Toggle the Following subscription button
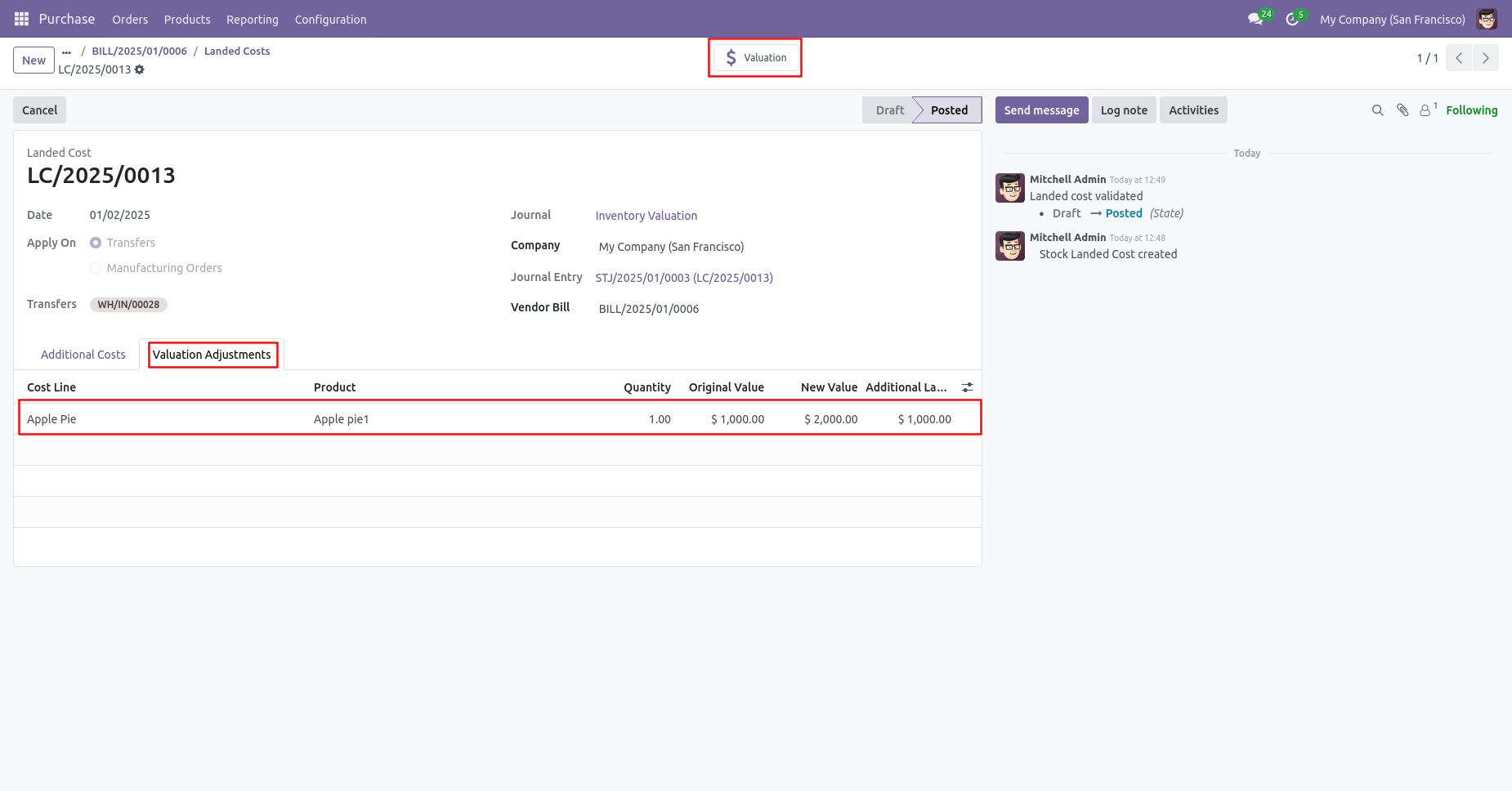 pyautogui.click(x=1471, y=110)
